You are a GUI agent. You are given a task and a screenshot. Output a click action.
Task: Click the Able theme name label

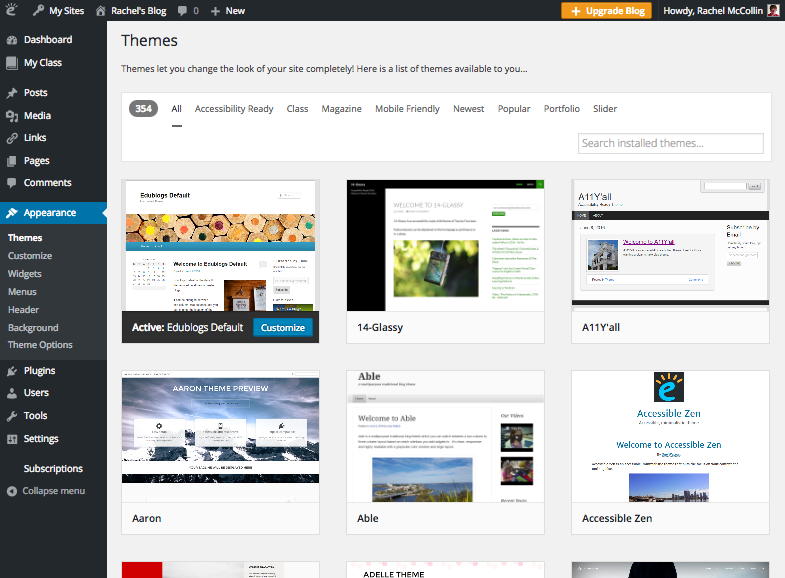367,519
